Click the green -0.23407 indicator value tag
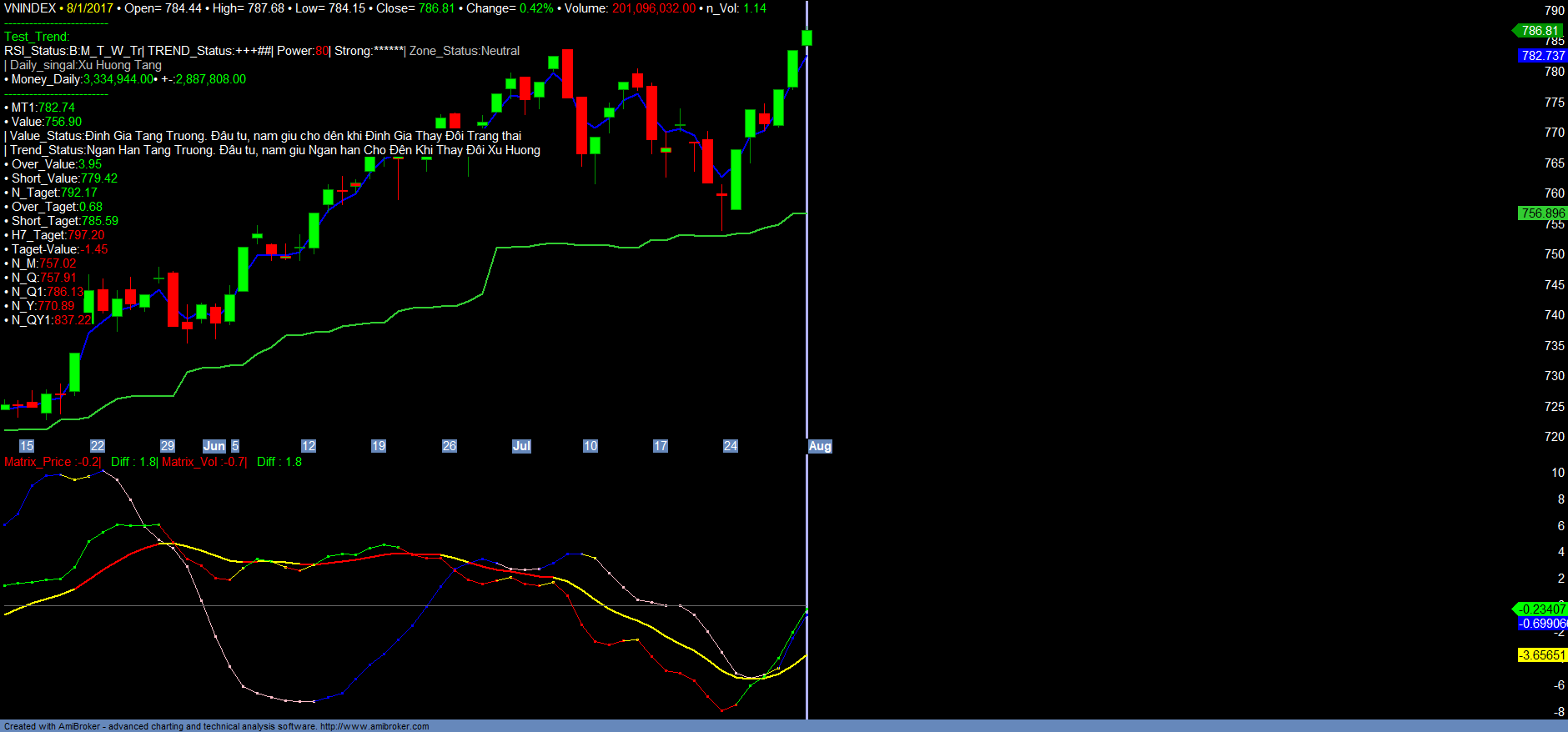Viewport: 1568px width, 732px height. [1540, 609]
